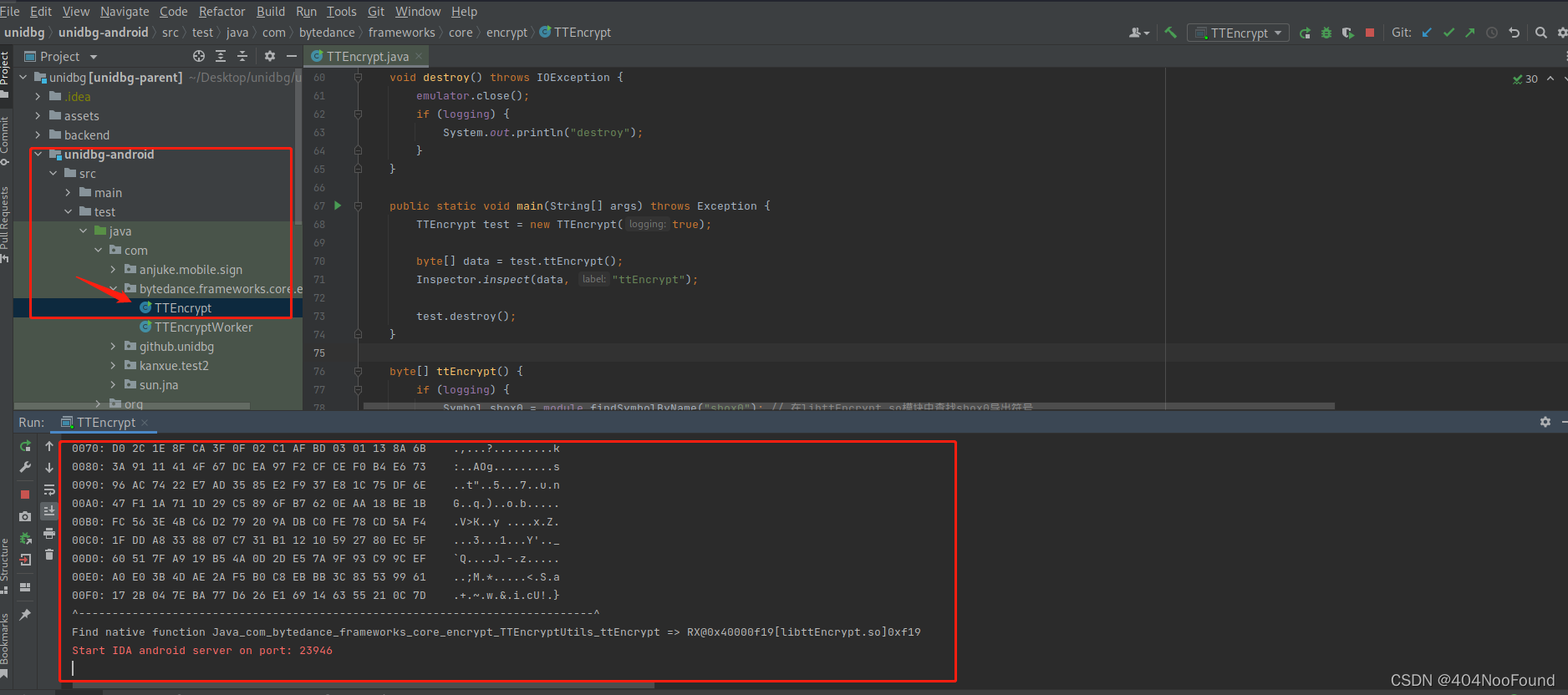This screenshot has width=1568, height=695.
Task: Click the Git rollback icon
Action: point(1514,33)
